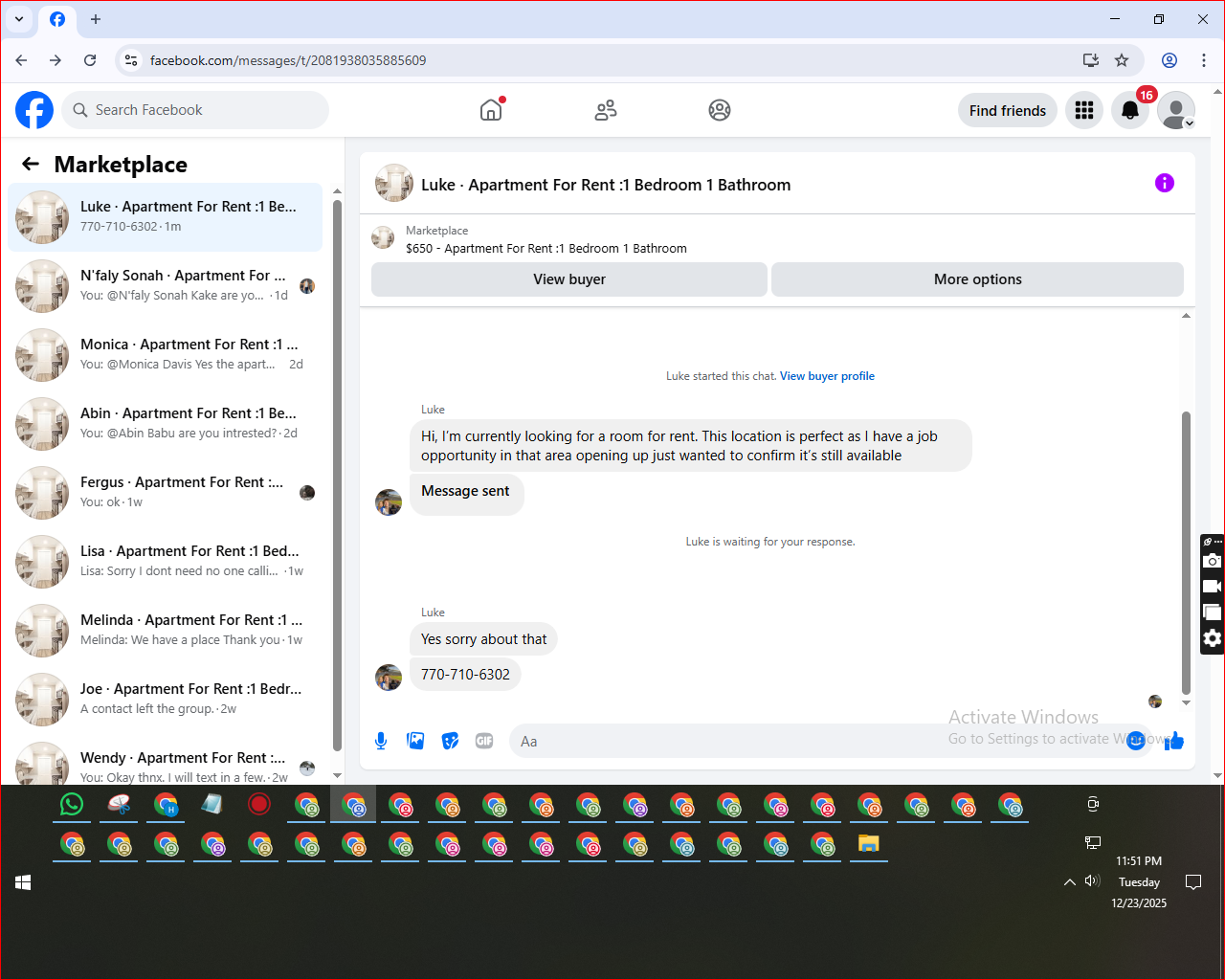The width and height of the screenshot is (1225, 980).
Task: Open File Explorer from the taskbar
Action: (x=868, y=844)
